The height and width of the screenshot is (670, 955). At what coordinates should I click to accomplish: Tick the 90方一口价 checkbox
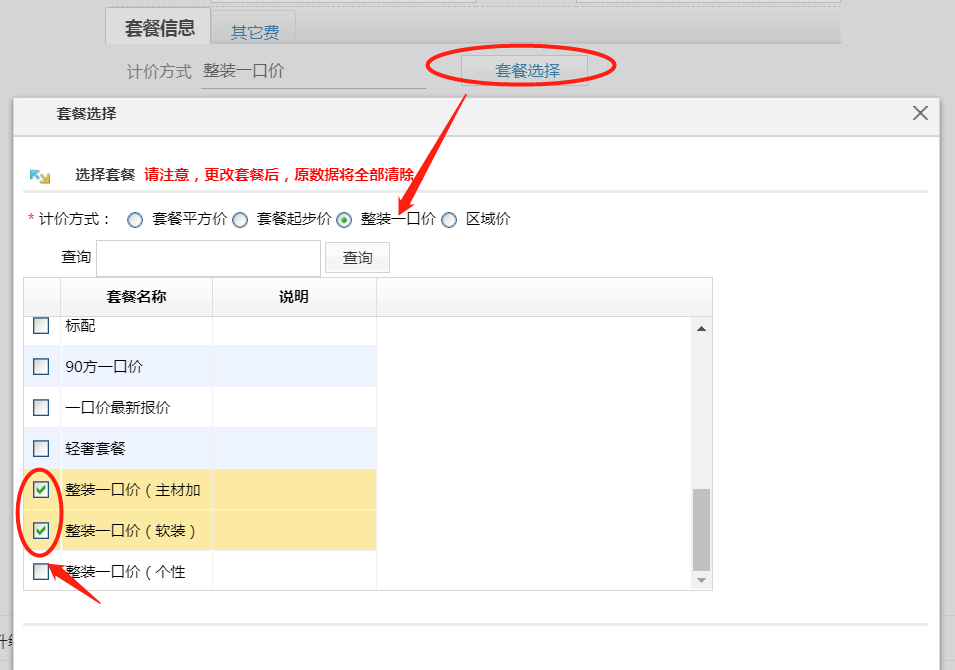click(41, 367)
